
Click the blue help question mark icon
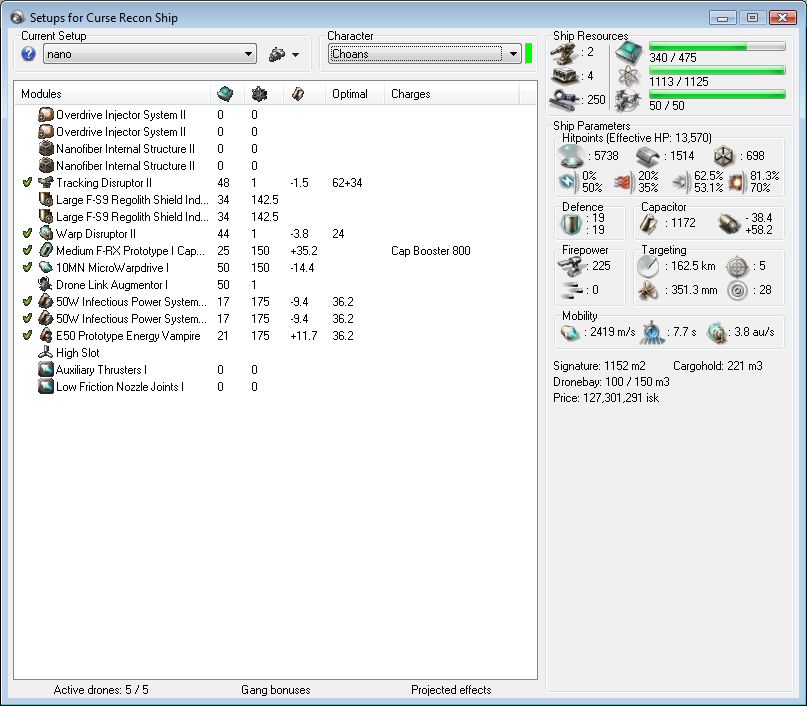tap(29, 54)
